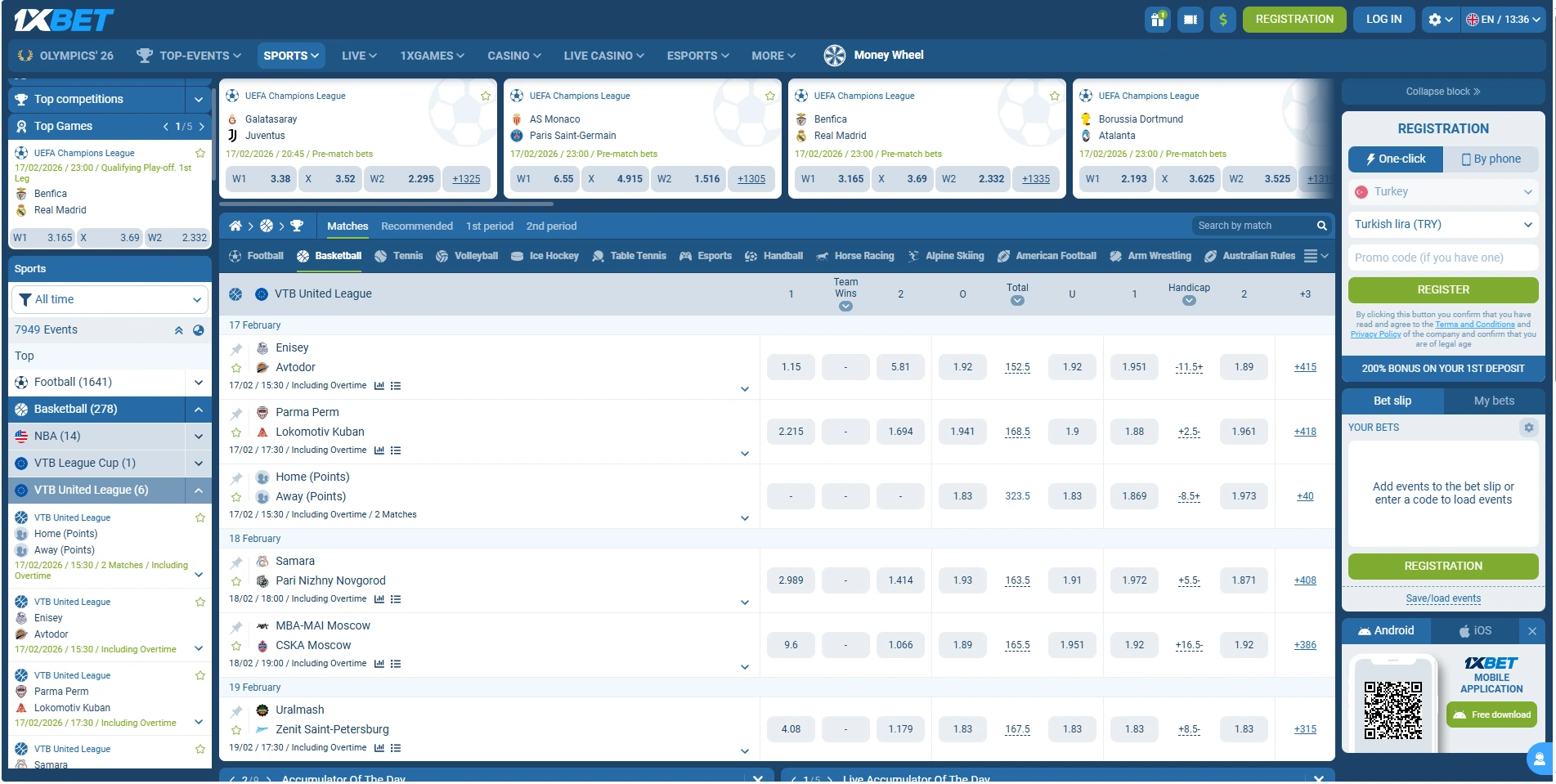
Task: Open the Turkish lira currency dropdown
Action: pos(1442,225)
